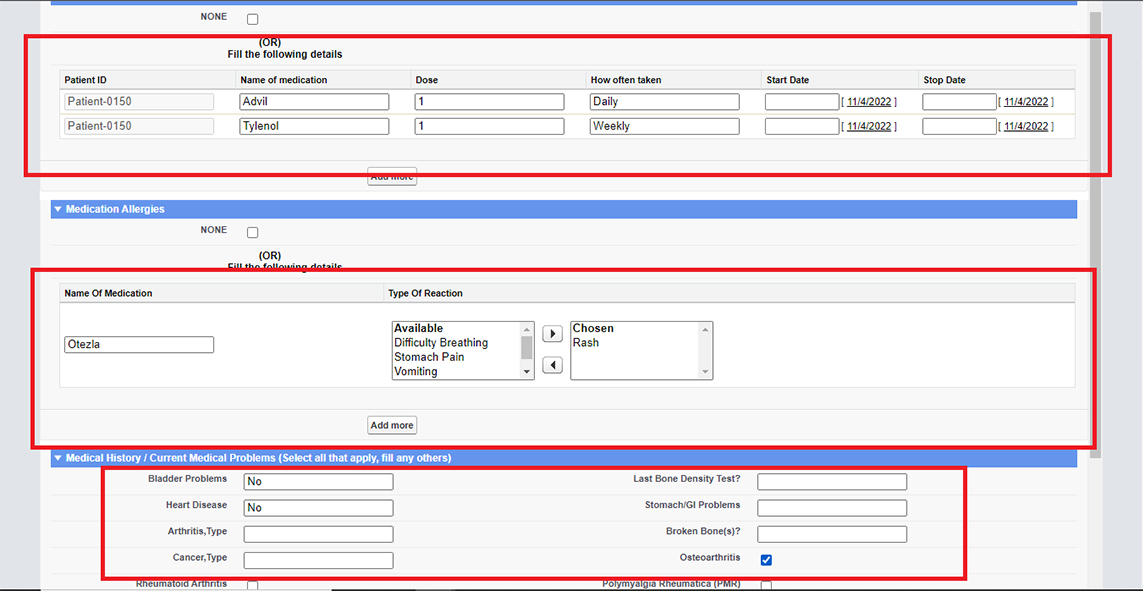Select Vomiting in the Available reactions list

tap(416, 372)
